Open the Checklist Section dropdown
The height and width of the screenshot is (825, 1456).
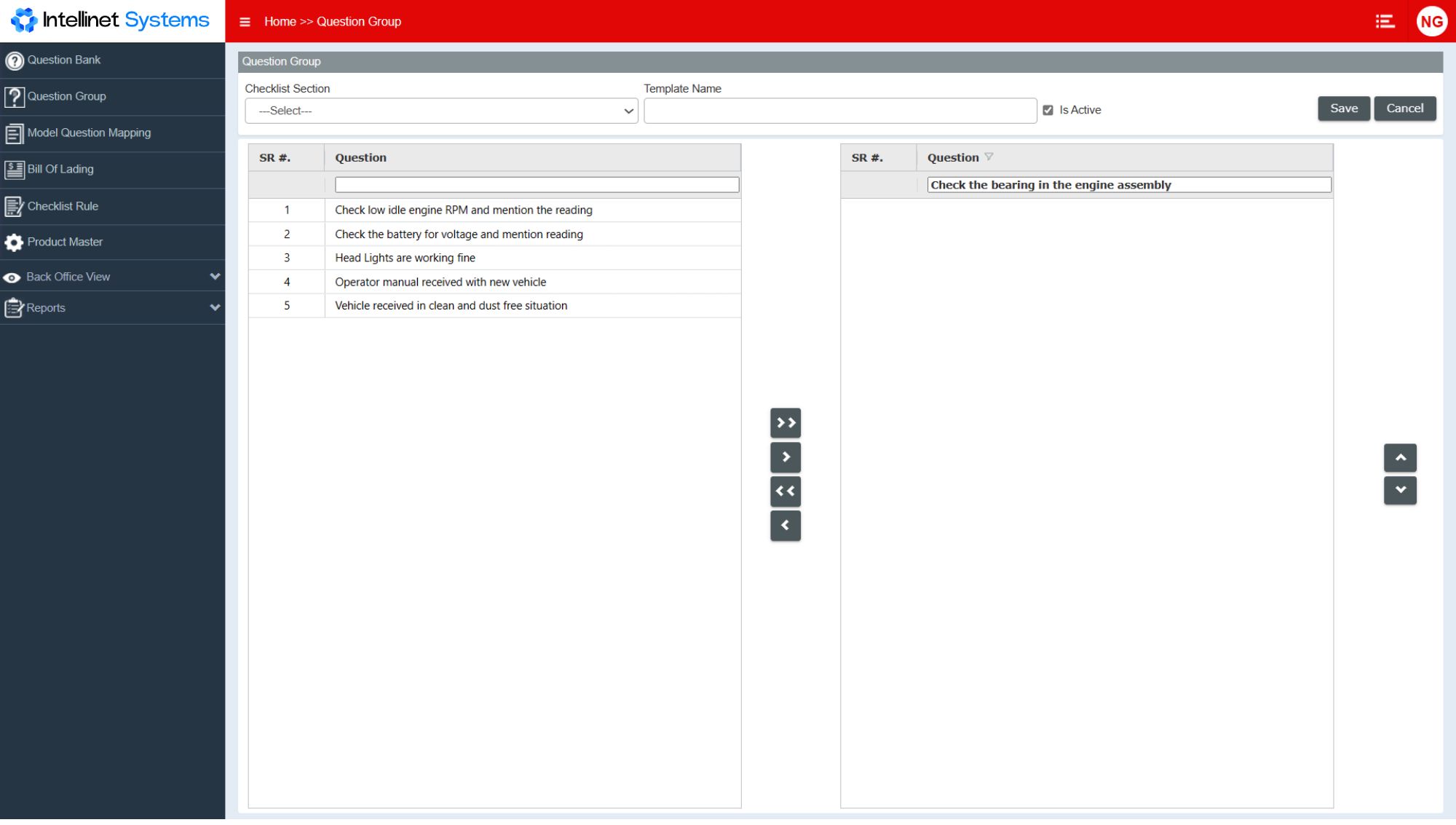[440, 110]
